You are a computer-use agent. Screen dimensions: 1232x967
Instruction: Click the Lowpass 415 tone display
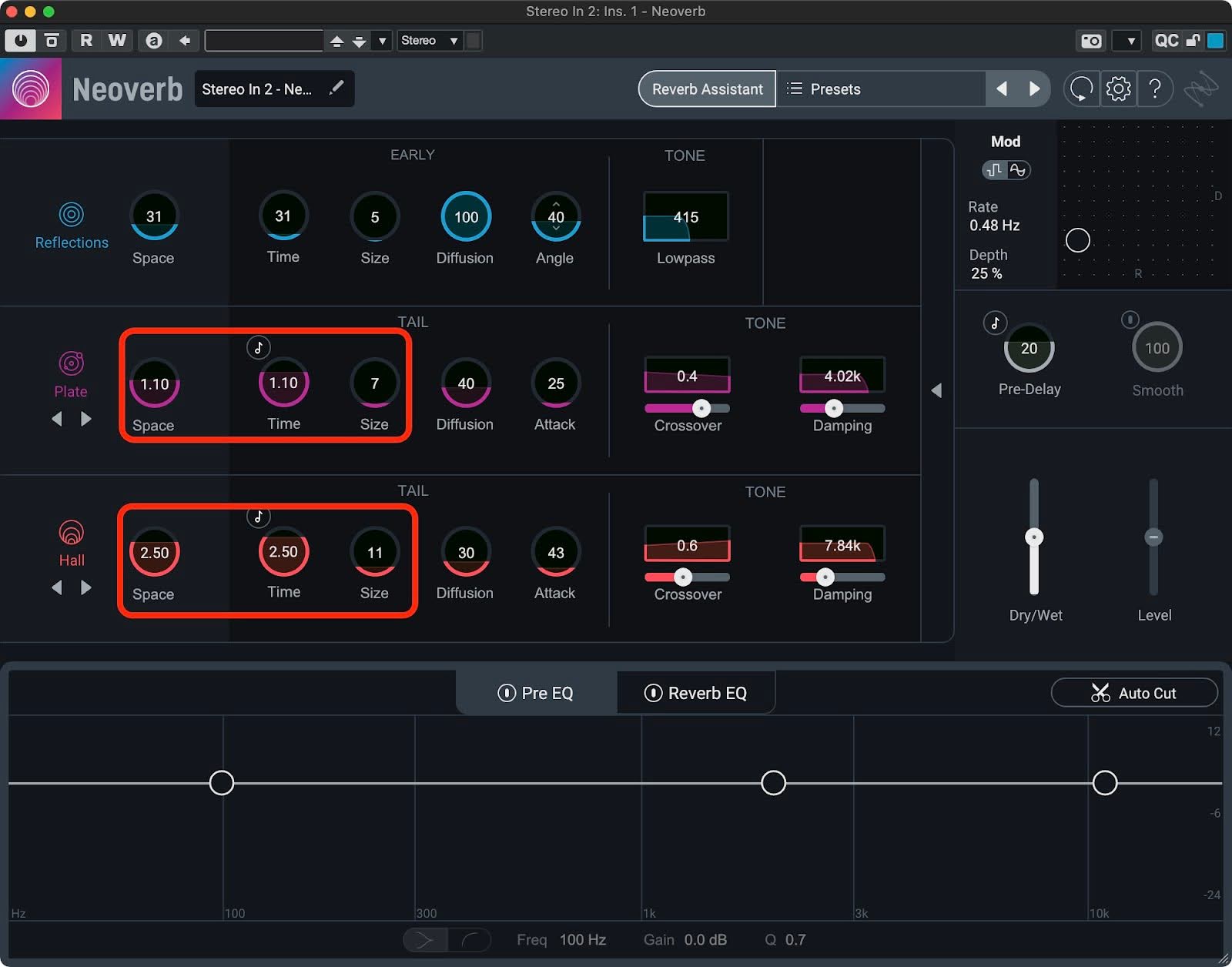click(x=685, y=217)
